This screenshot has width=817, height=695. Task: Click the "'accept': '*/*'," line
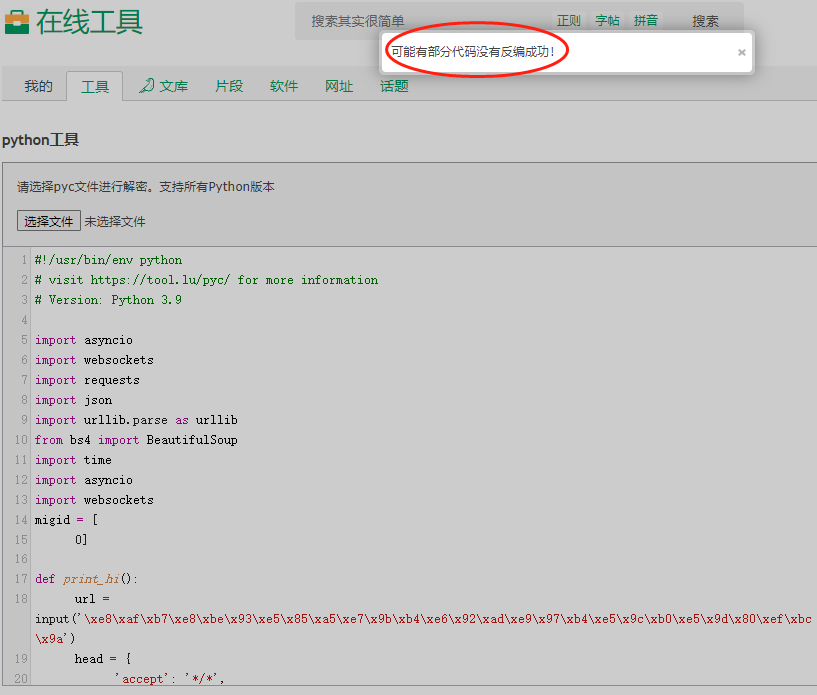(x=169, y=678)
